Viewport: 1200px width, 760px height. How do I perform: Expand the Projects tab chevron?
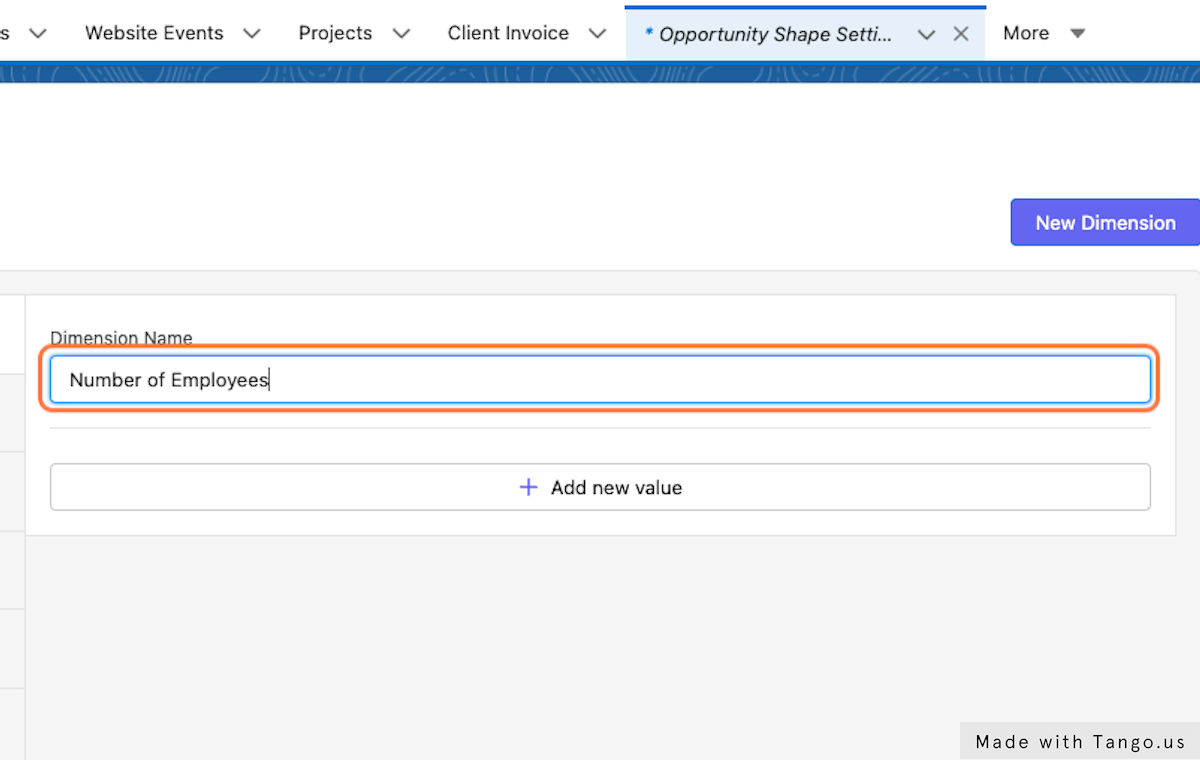pyautogui.click(x=401, y=34)
